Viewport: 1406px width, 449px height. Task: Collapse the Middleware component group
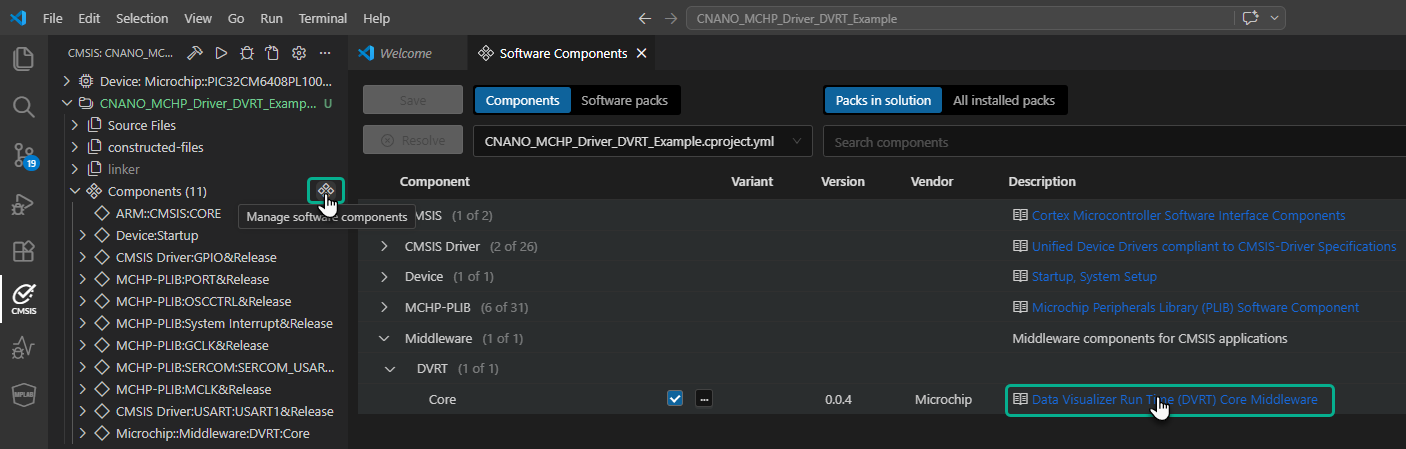384,338
